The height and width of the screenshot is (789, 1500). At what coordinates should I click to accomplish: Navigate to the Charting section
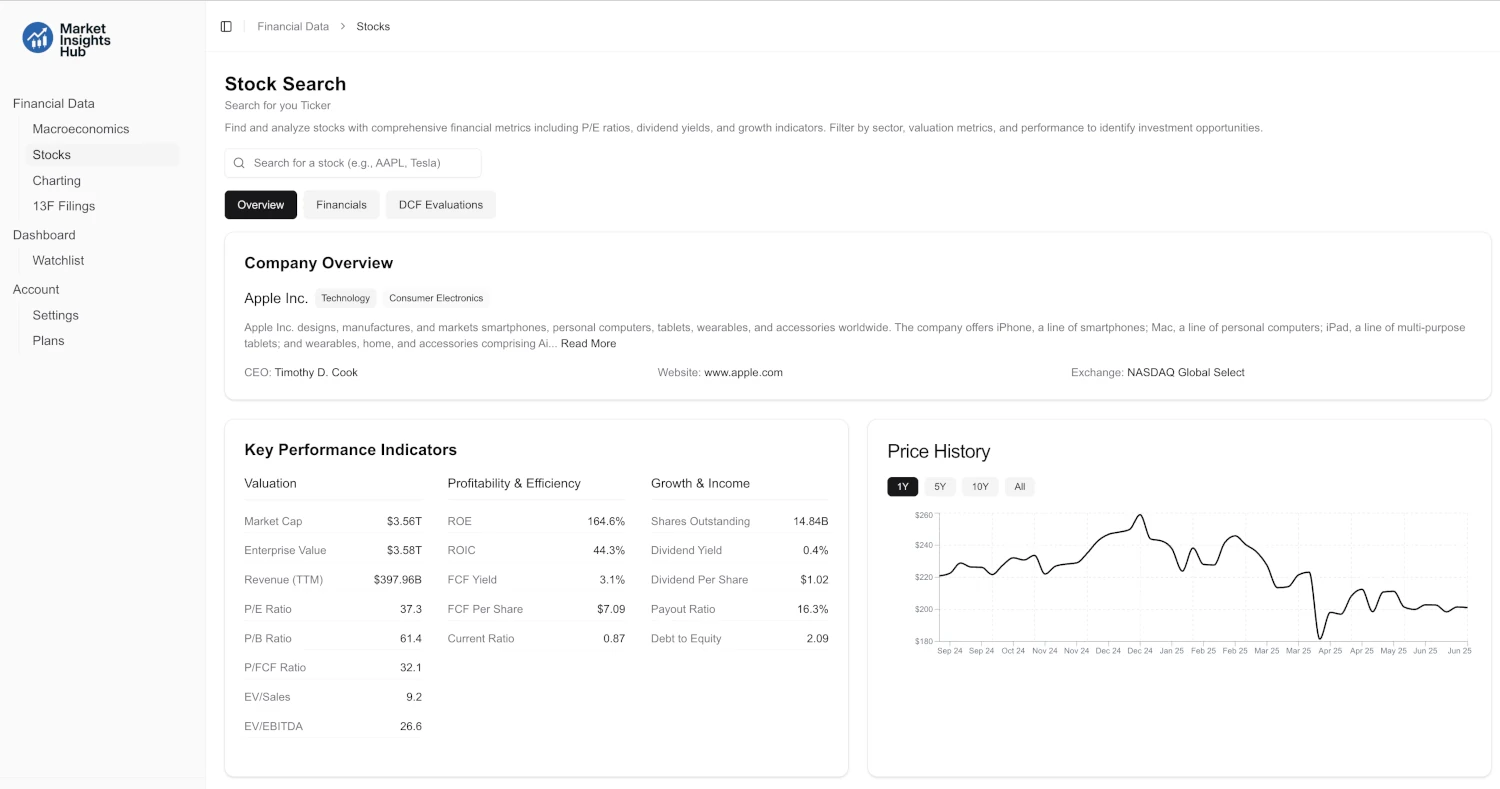pyautogui.click(x=57, y=180)
